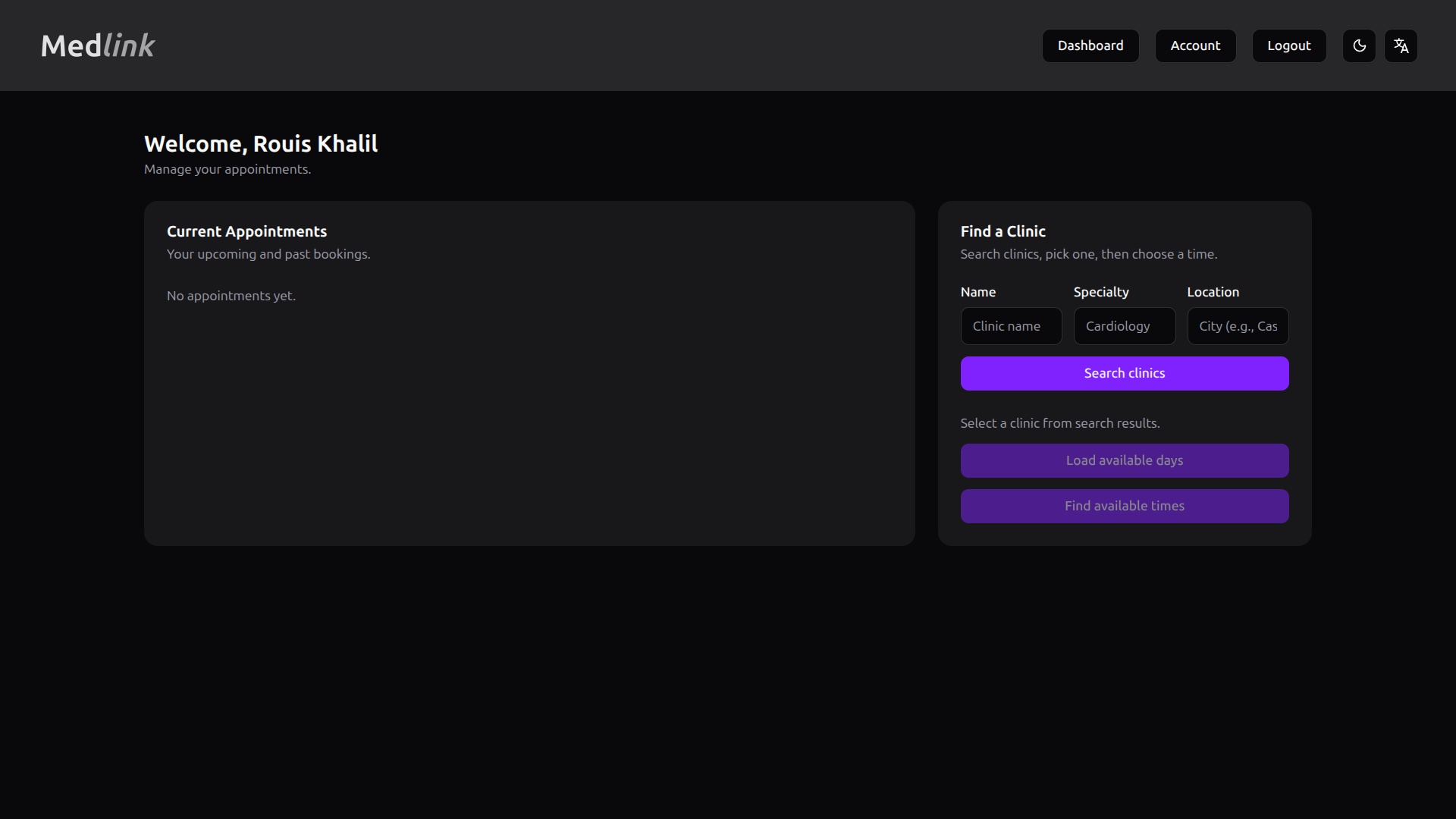Click the Clinic name input field
Screen dimensions: 1456x819
pyautogui.click(x=1011, y=326)
